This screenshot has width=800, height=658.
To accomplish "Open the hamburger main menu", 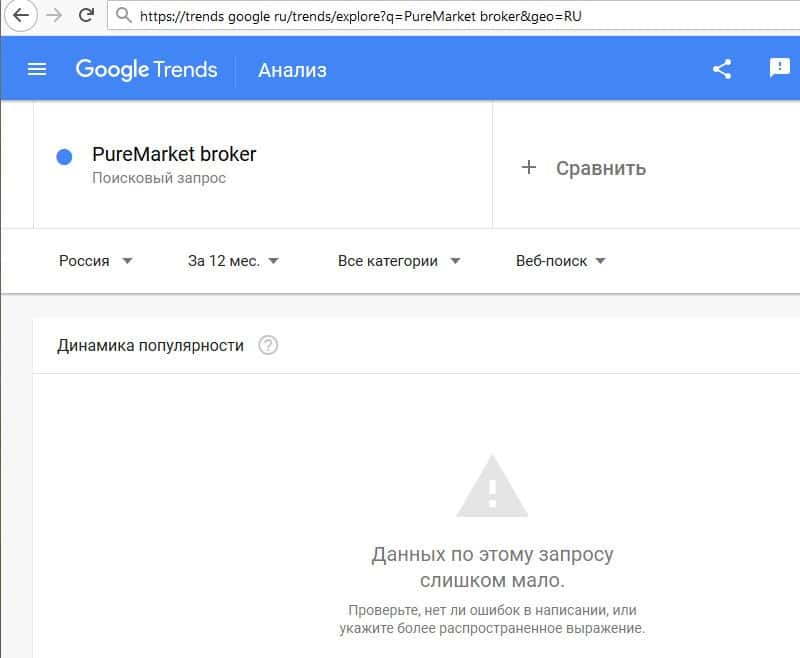I will [x=37, y=69].
